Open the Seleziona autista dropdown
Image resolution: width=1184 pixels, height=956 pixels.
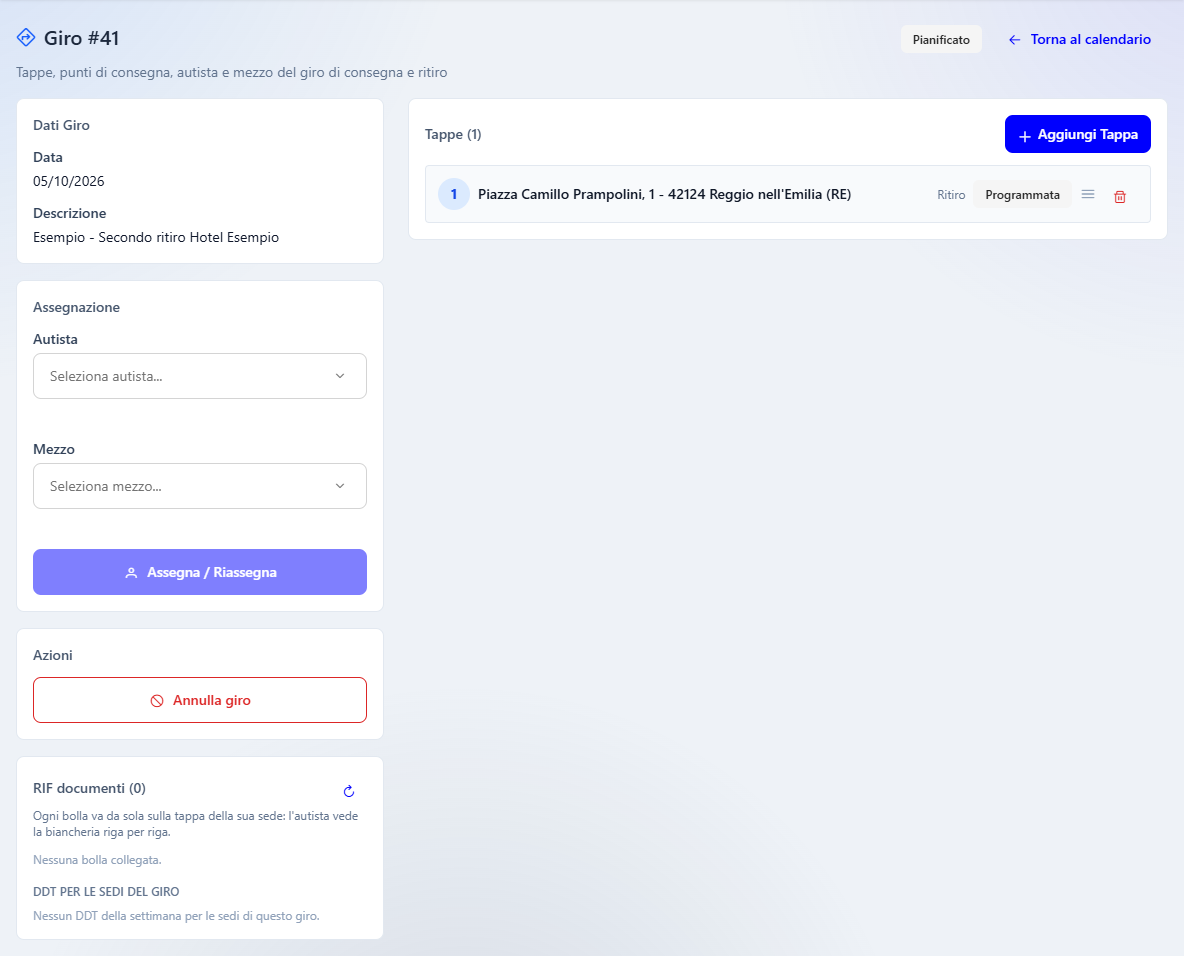click(200, 376)
